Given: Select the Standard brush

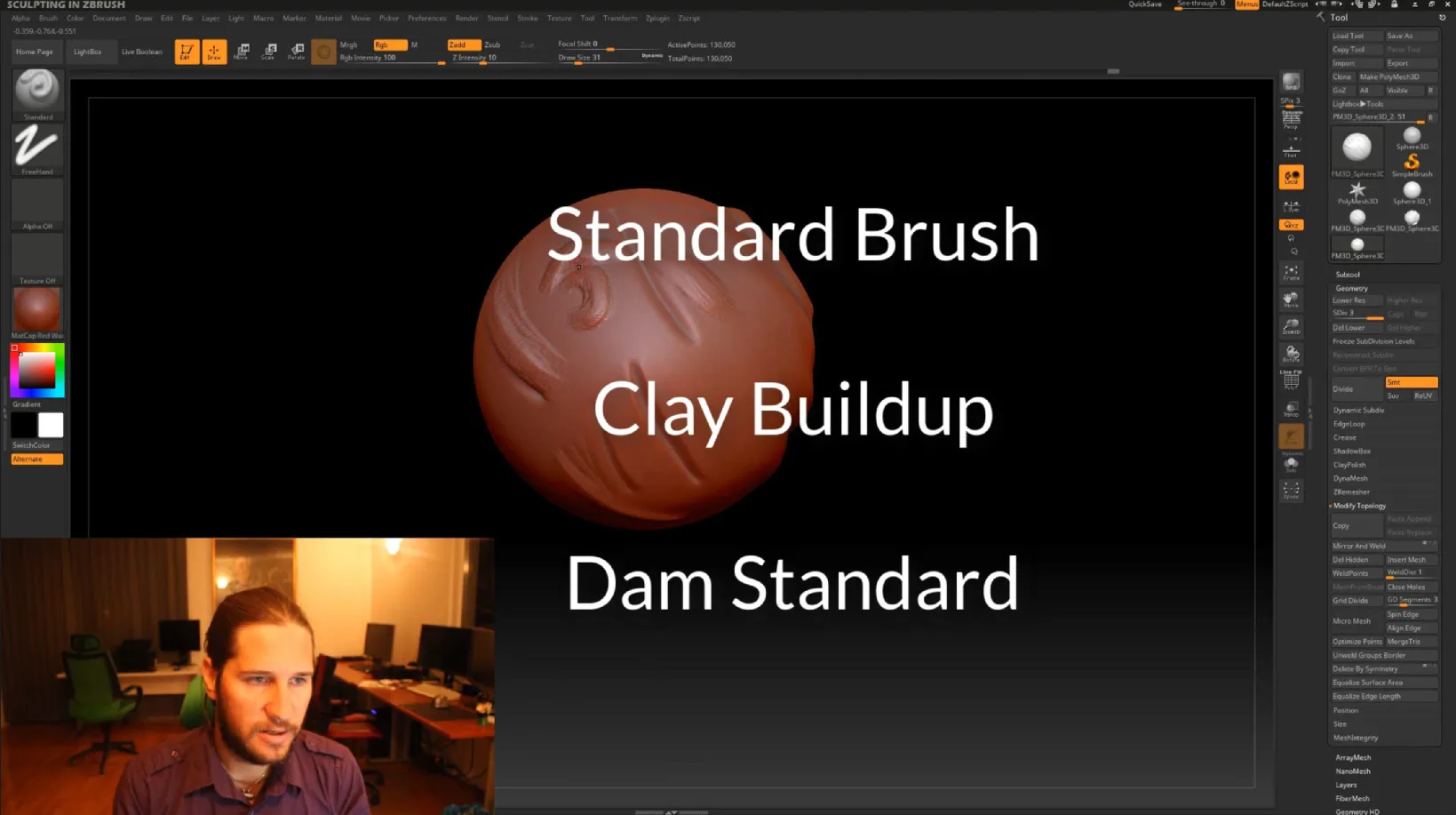Looking at the screenshot, I should [36, 92].
